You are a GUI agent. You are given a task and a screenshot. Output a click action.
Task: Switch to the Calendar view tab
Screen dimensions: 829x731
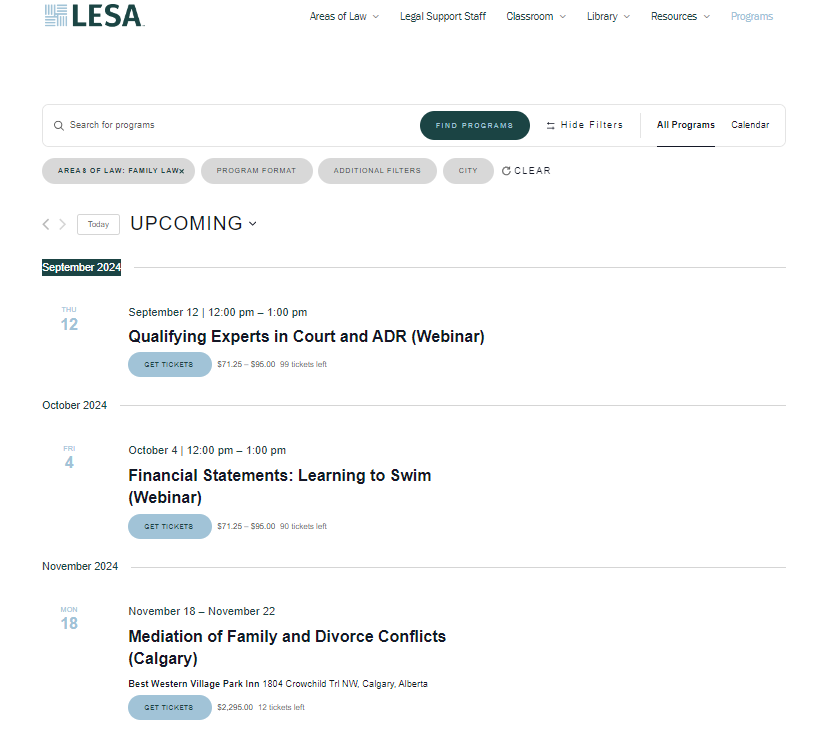(750, 125)
